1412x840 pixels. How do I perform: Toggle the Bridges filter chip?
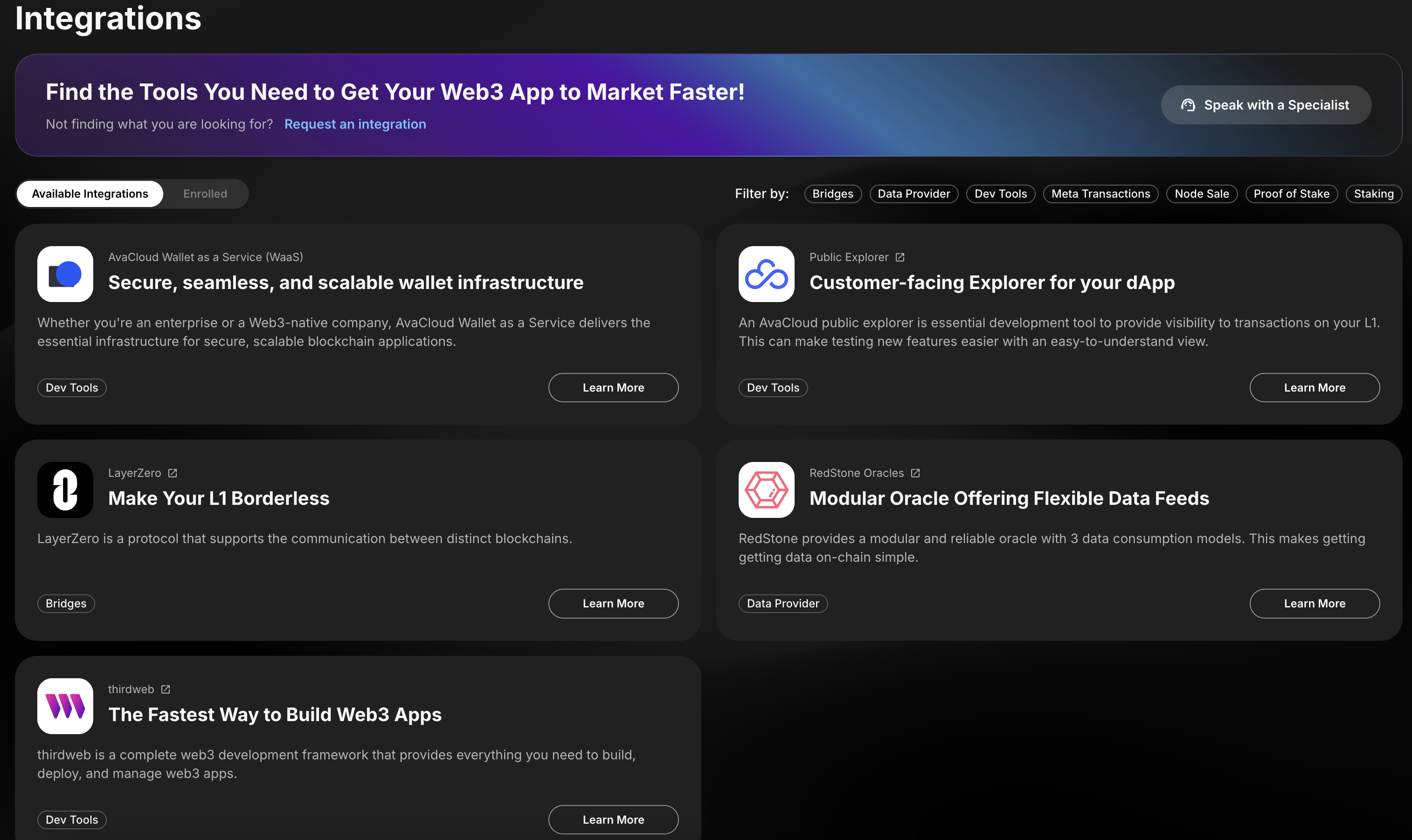[832, 193]
